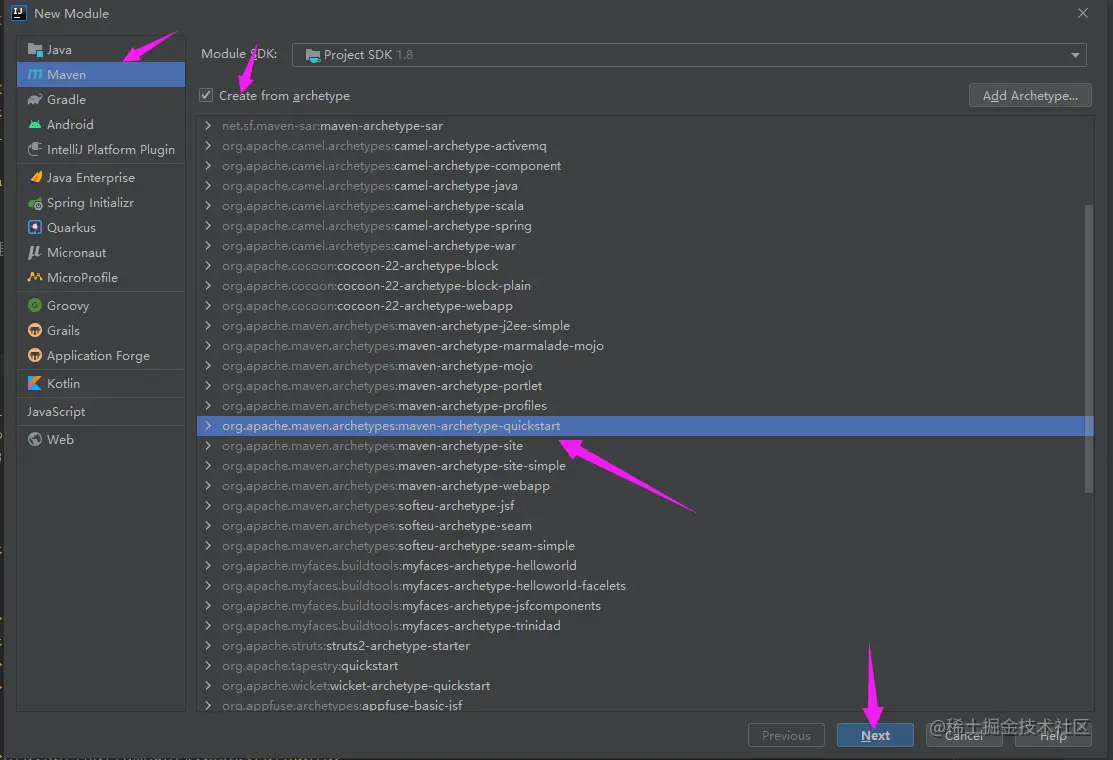Viewport: 1113px width, 760px height.
Task: Click the Next button
Action: 875,735
